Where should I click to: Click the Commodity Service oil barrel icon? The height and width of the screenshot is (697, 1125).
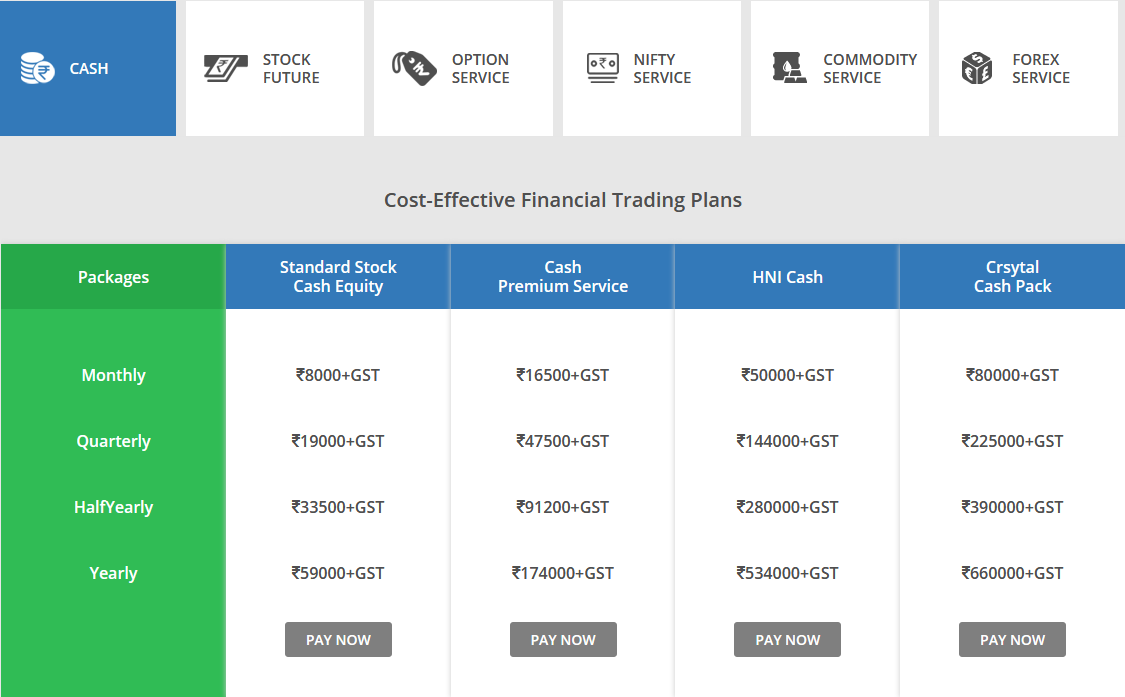pyautogui.click(x=790, y=69)
